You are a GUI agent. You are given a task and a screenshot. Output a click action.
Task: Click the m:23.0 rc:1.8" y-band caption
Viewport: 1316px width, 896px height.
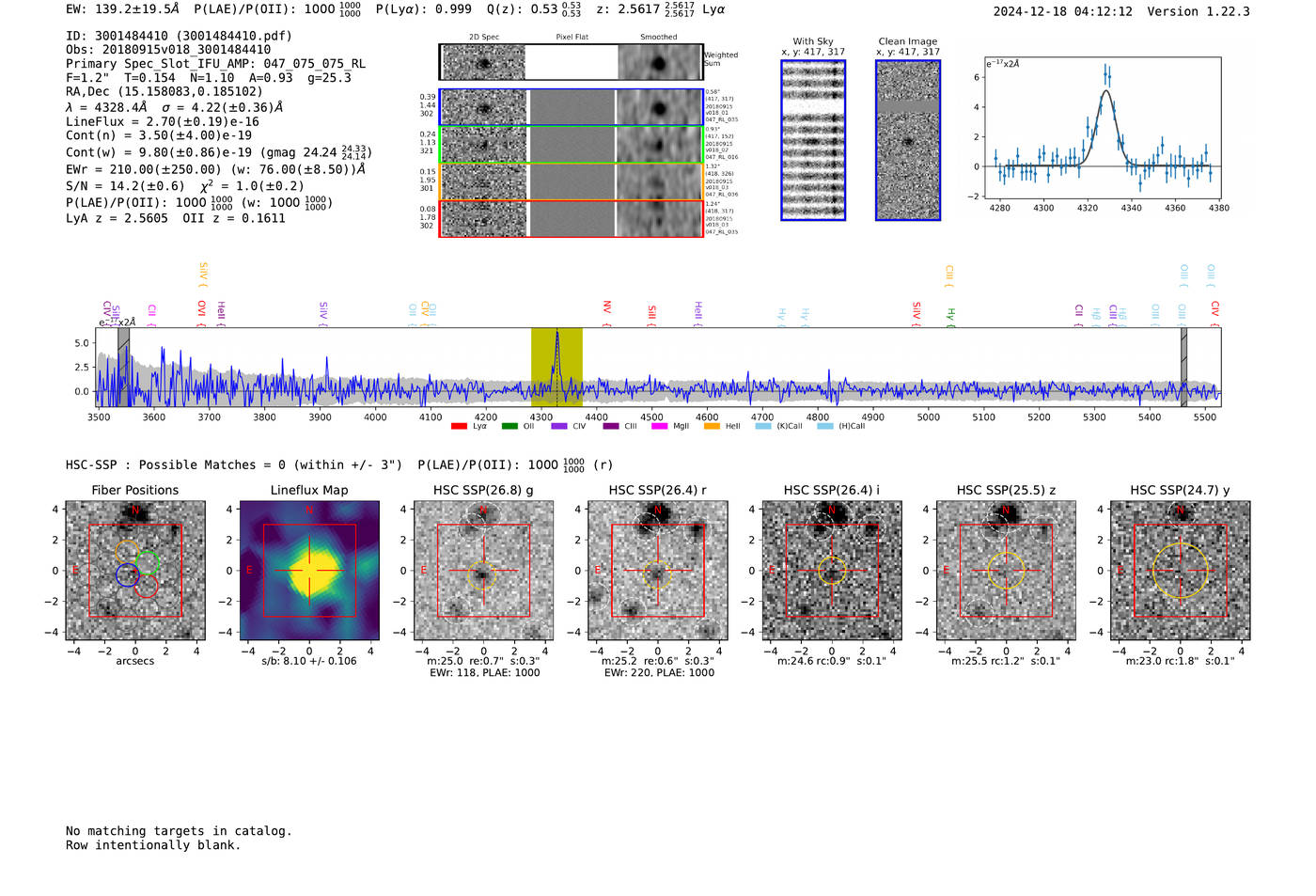pyautogui.click(x=1181, y=661)
